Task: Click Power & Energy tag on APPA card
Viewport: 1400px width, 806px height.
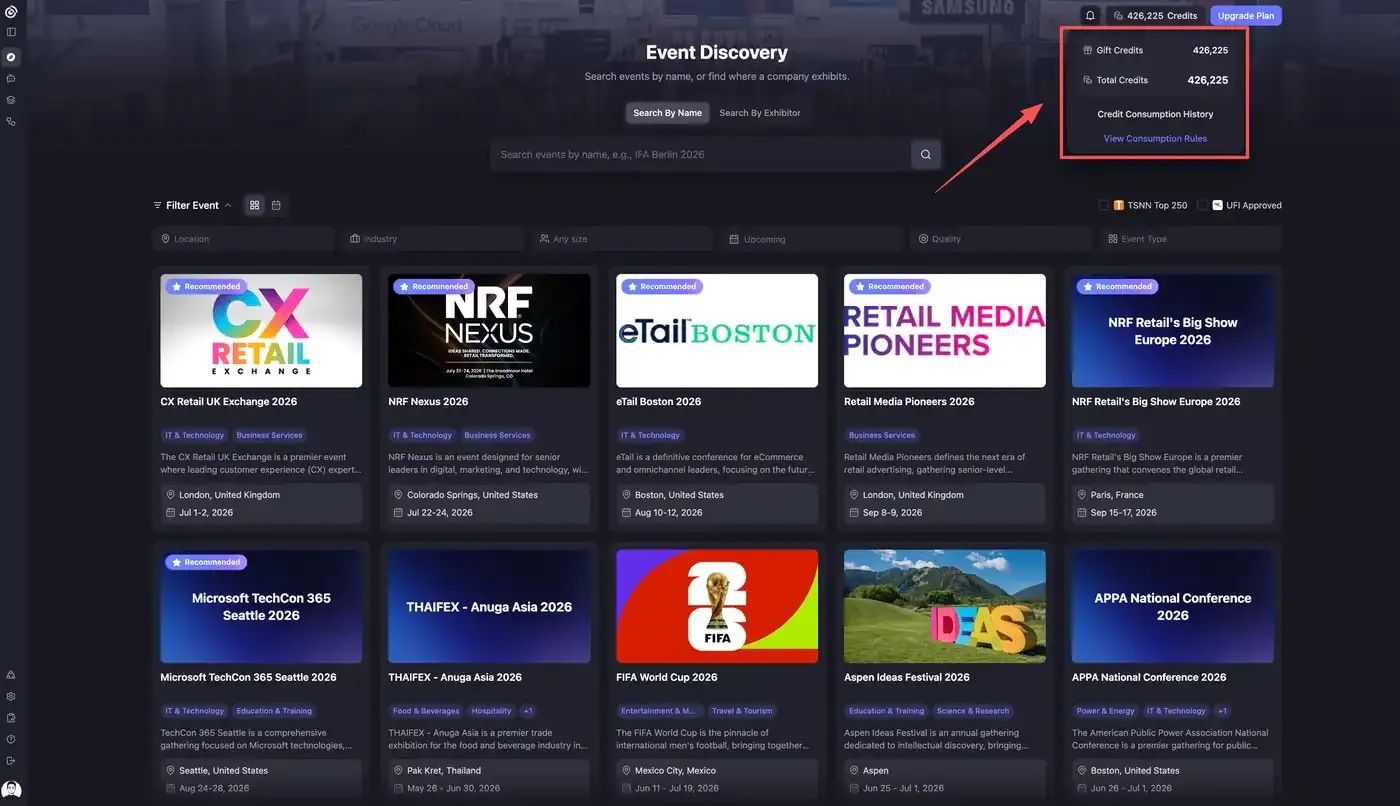Action: tap(1105, 711)
